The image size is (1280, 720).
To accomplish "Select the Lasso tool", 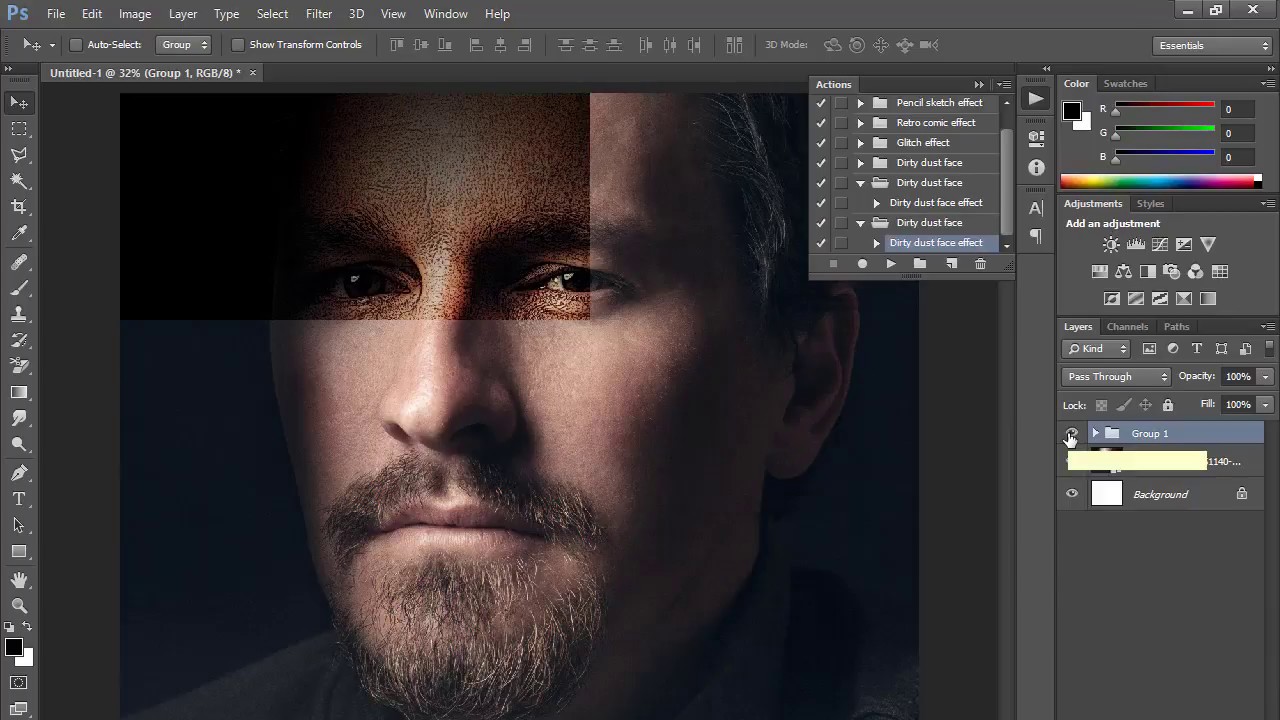I will click(x=19, y=155).
